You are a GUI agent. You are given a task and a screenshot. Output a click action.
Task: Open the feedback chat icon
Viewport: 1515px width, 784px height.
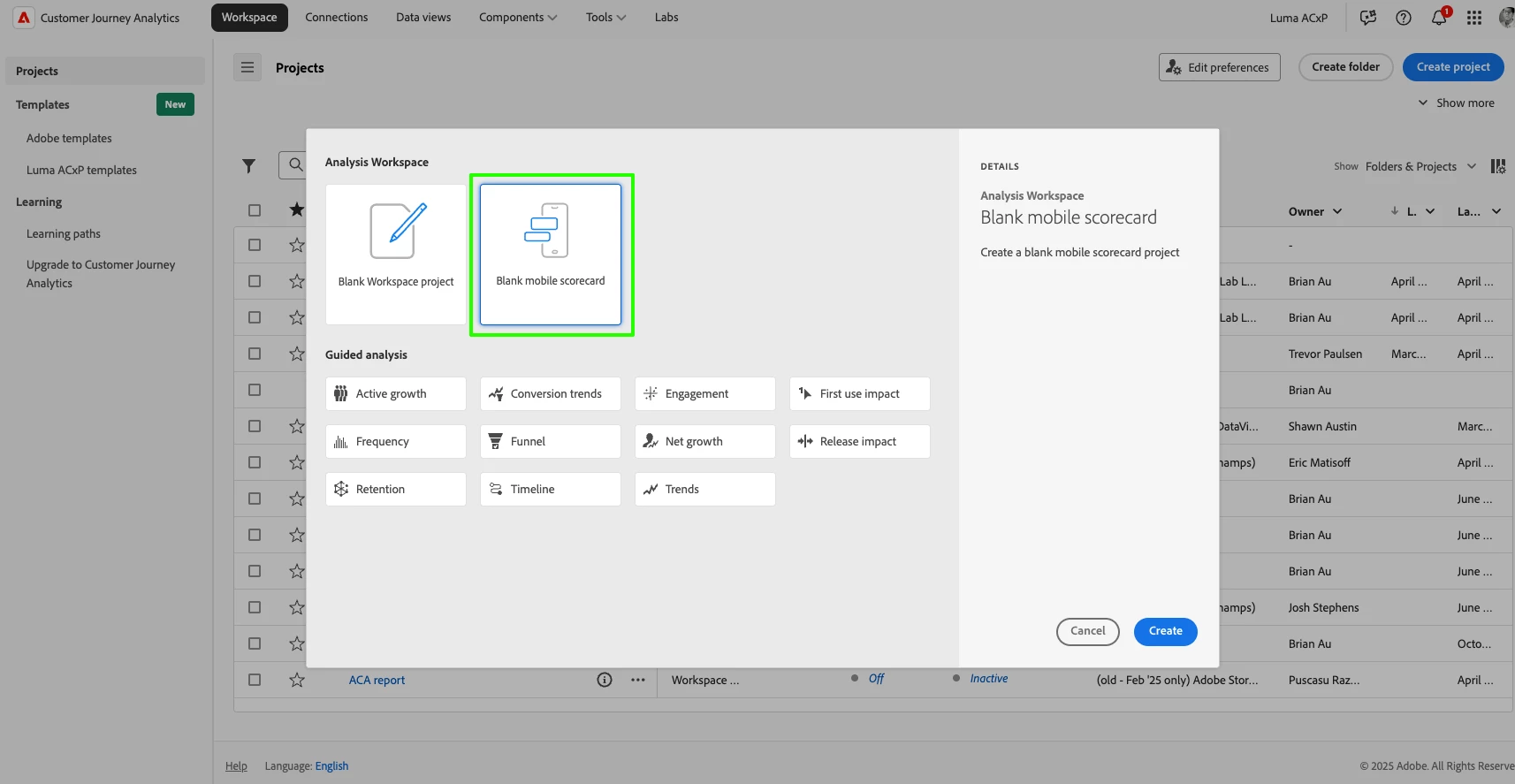pyautogui.click(x=1368, y=18)
